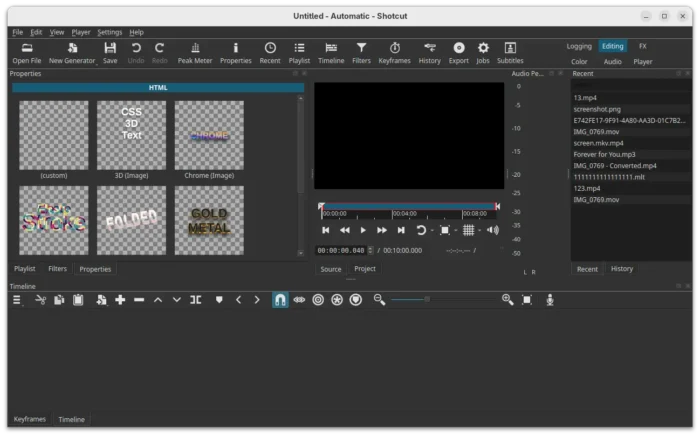Switch to the Logging layout
The image size is (700, 436).
[579, 46]
